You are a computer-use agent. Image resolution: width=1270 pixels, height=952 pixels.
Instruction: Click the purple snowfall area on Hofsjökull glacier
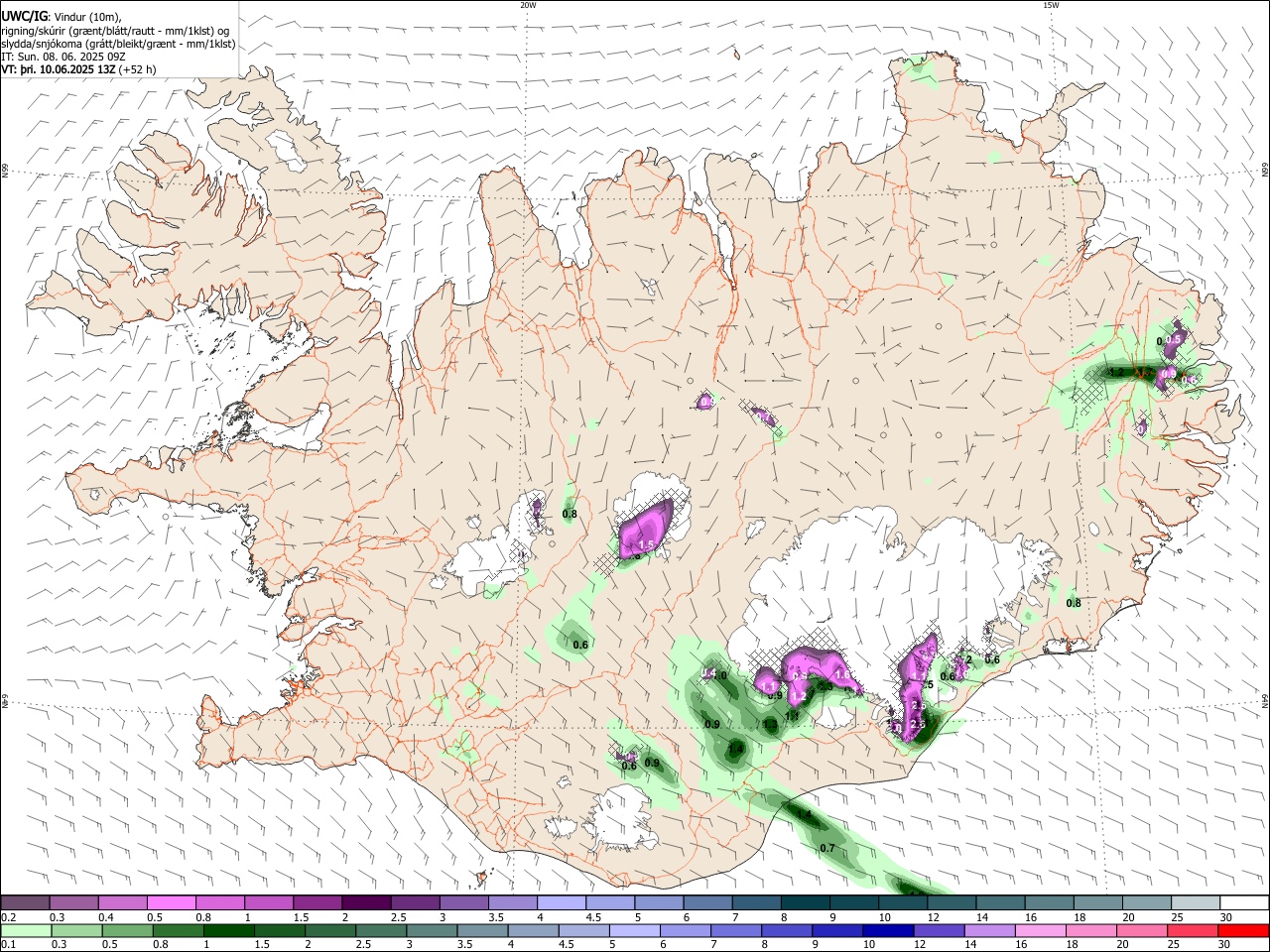(x=644, y=529)
